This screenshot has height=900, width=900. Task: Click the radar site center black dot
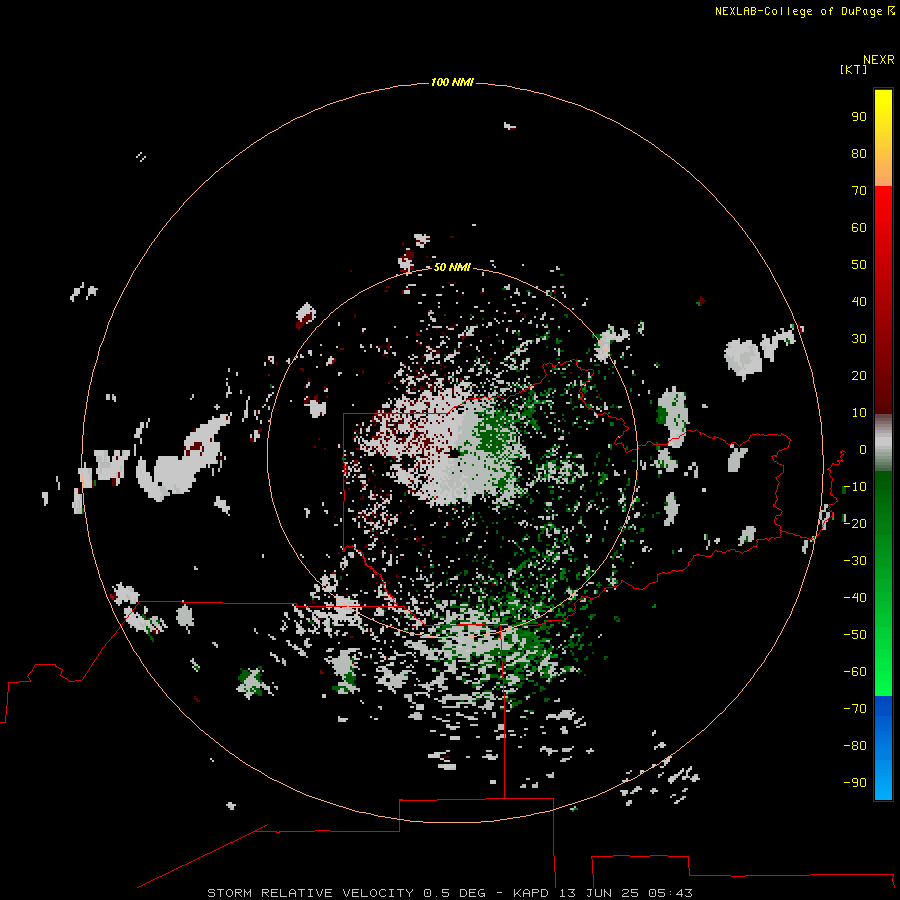pos(453,453)
